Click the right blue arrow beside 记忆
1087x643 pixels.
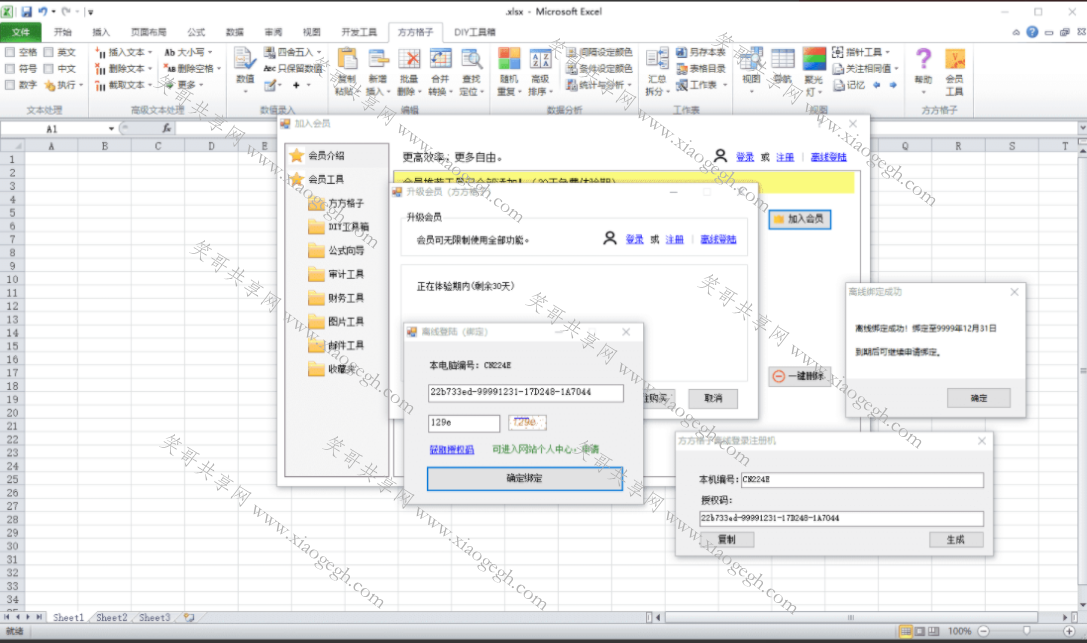point(893,85)
